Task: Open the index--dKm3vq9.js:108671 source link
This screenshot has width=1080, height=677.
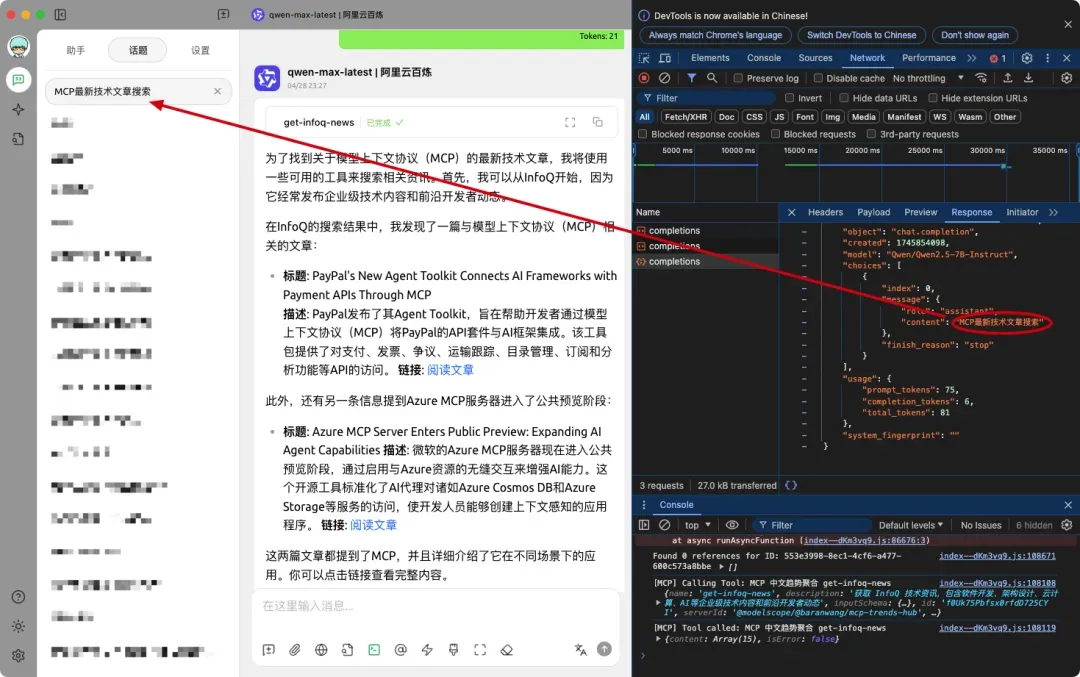Action: coord(997,556)
